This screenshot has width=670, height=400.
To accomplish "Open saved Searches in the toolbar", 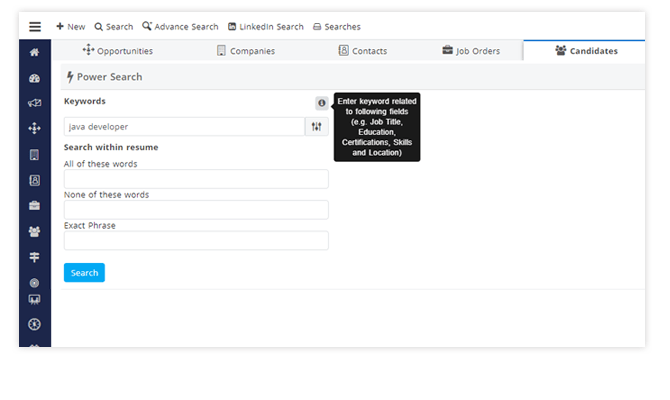I will point(337,27).
